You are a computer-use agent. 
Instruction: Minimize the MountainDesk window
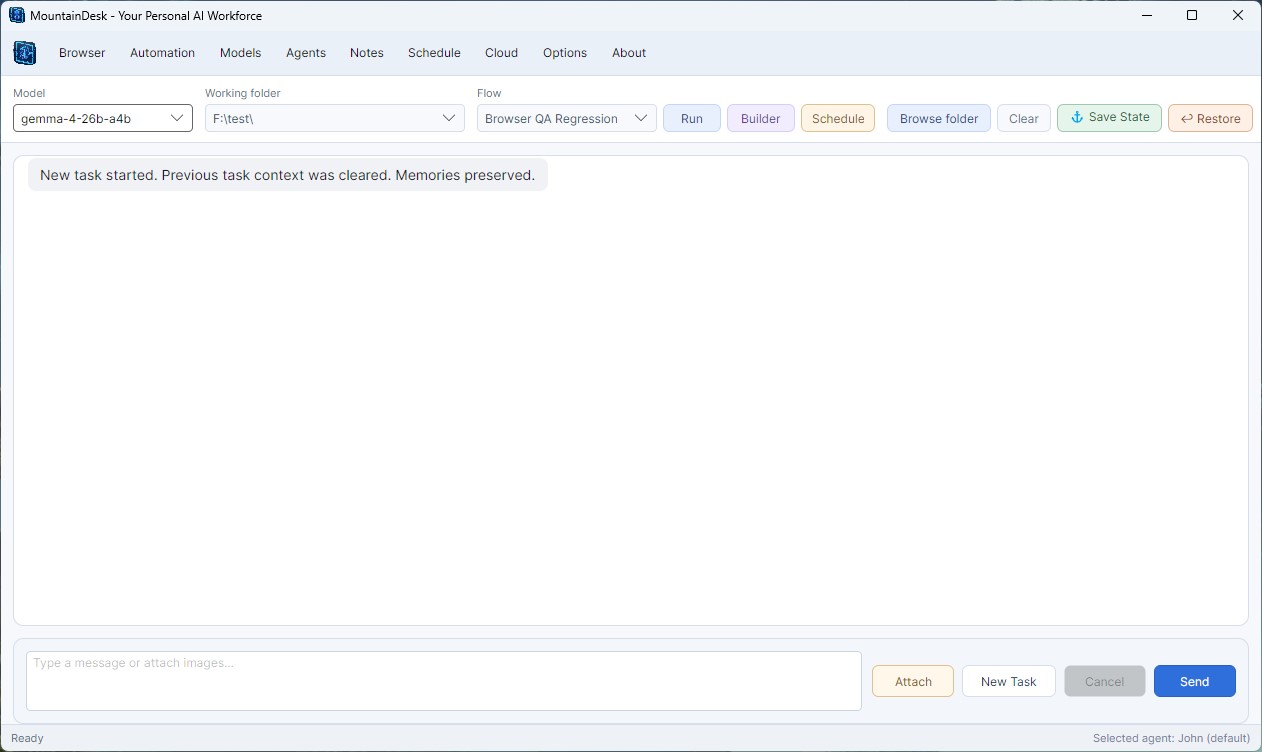click(x=1146, y=15)
